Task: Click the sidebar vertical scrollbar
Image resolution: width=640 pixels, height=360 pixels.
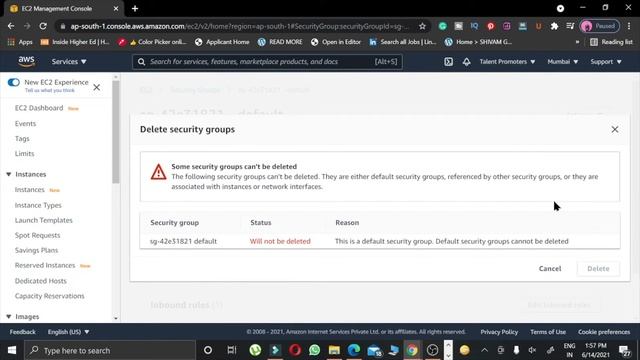Action: pyautogui.click(x=116, y=132)
